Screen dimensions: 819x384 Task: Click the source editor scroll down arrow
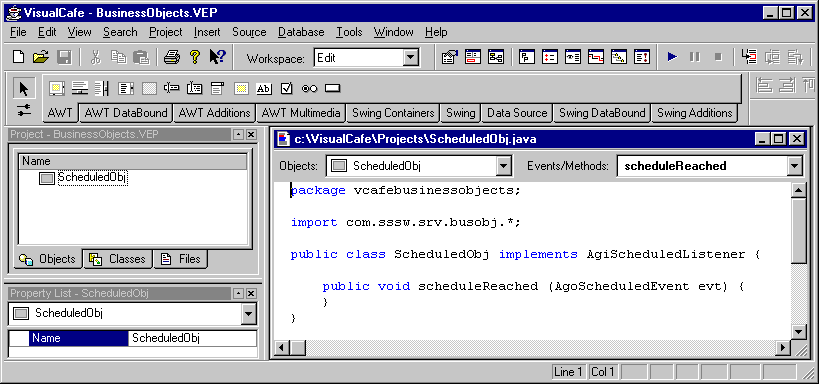(799, 331)
